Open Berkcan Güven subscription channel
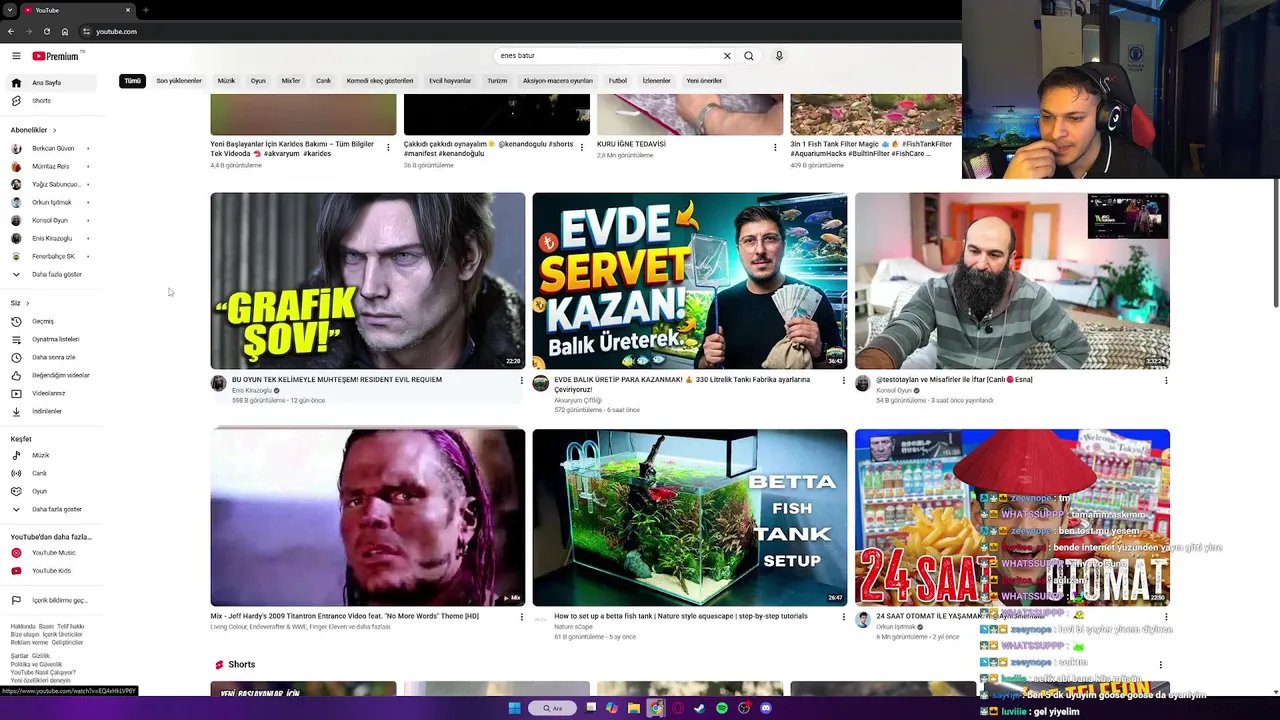The width and height of the screenshot is (1280, 720). (x=52, y=148)
